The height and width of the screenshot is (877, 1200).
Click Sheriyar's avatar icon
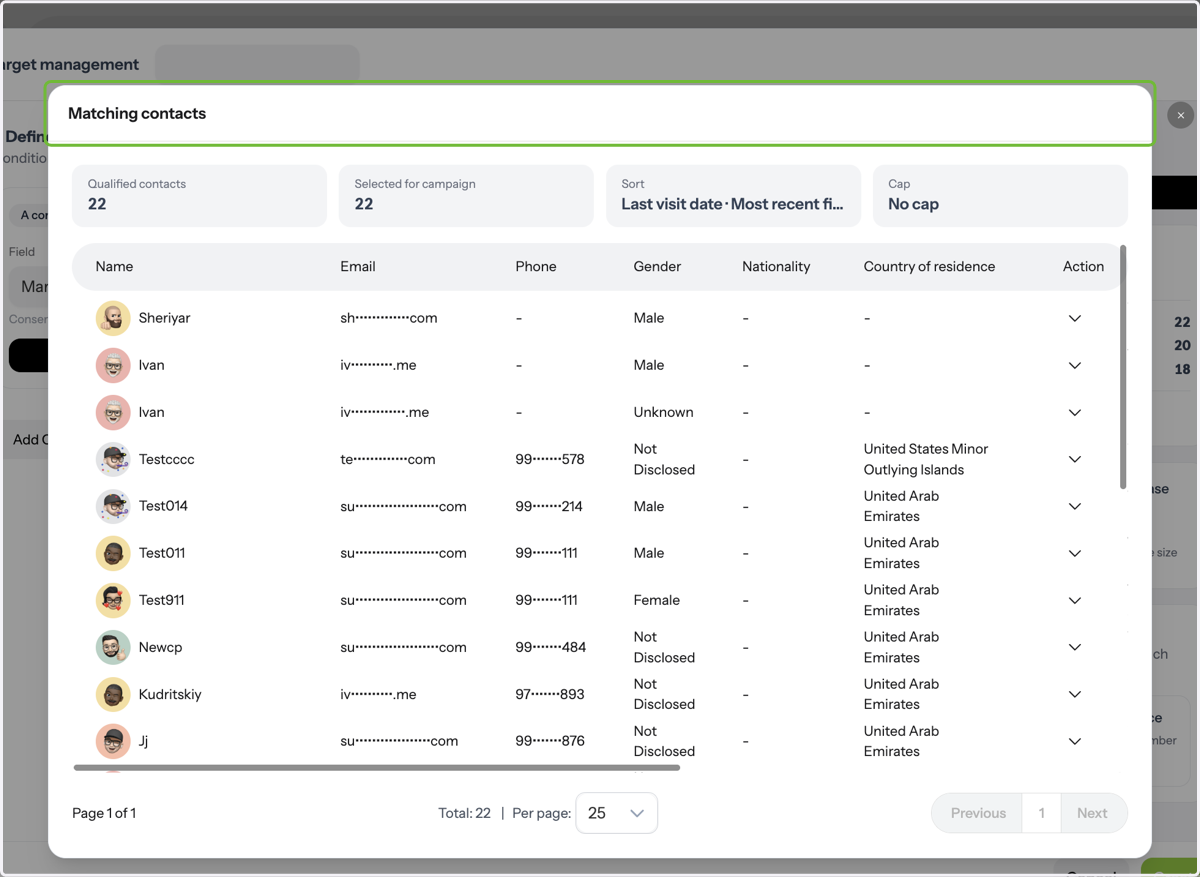(113, 318)
